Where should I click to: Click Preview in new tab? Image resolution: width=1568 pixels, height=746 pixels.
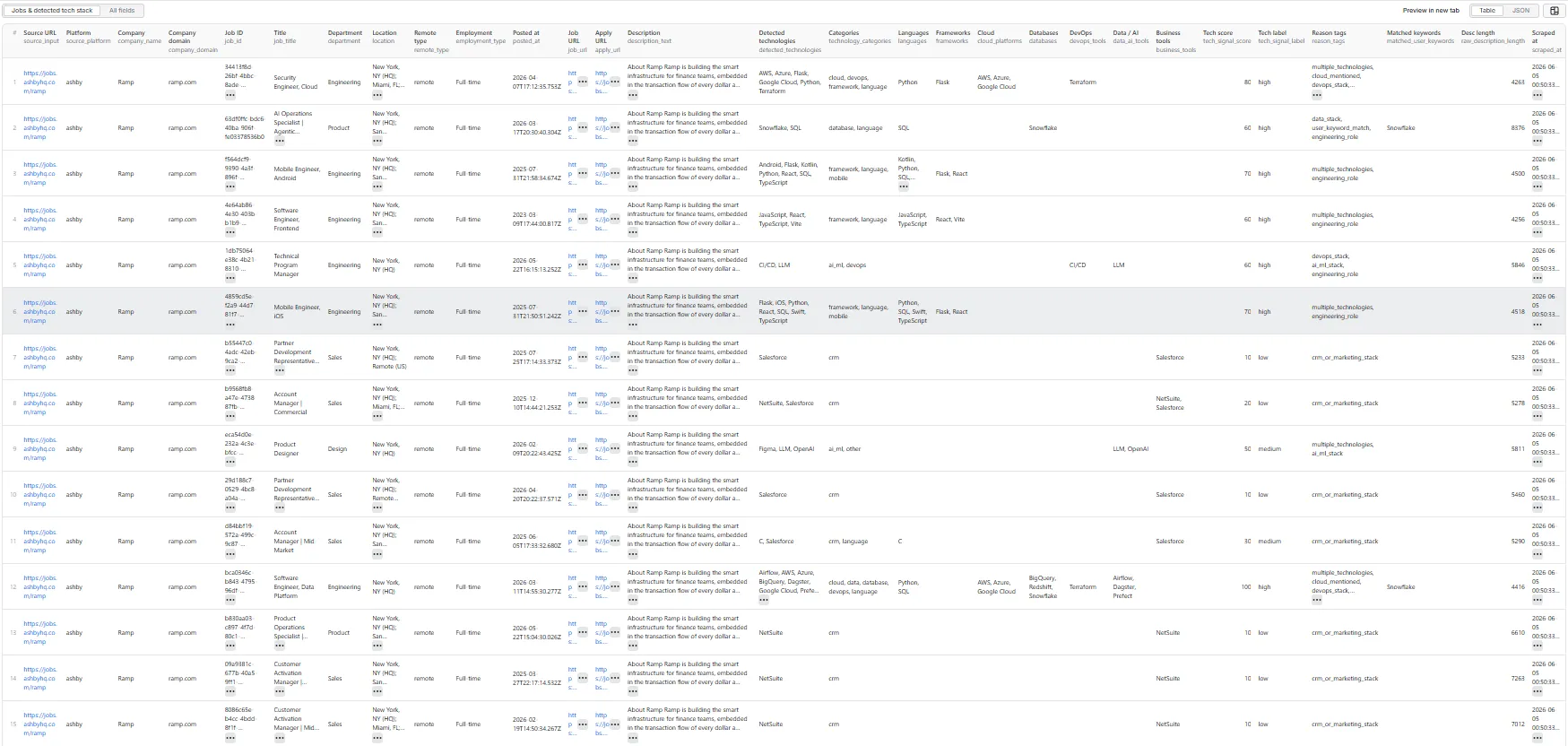point(1431,11)
